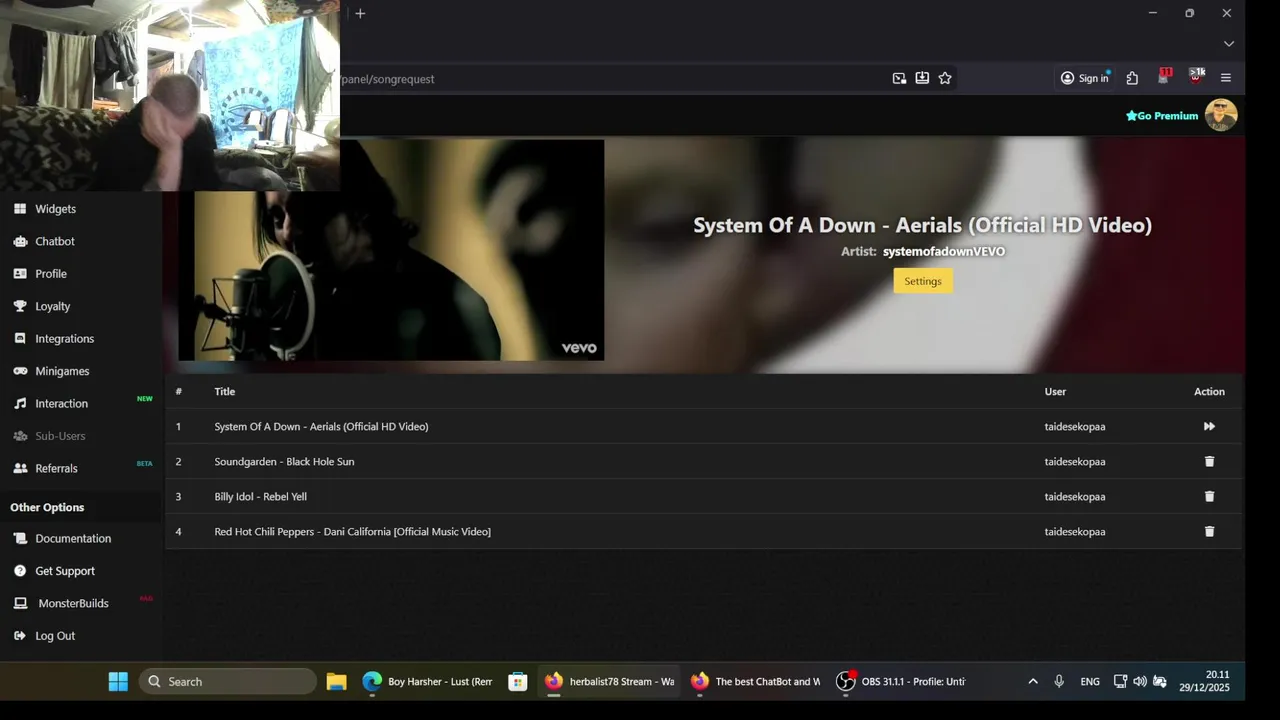Viewport: 1280px width, 720px height.
Task: Click artist name systemofadownVEVO
Action: click(944, 252)
